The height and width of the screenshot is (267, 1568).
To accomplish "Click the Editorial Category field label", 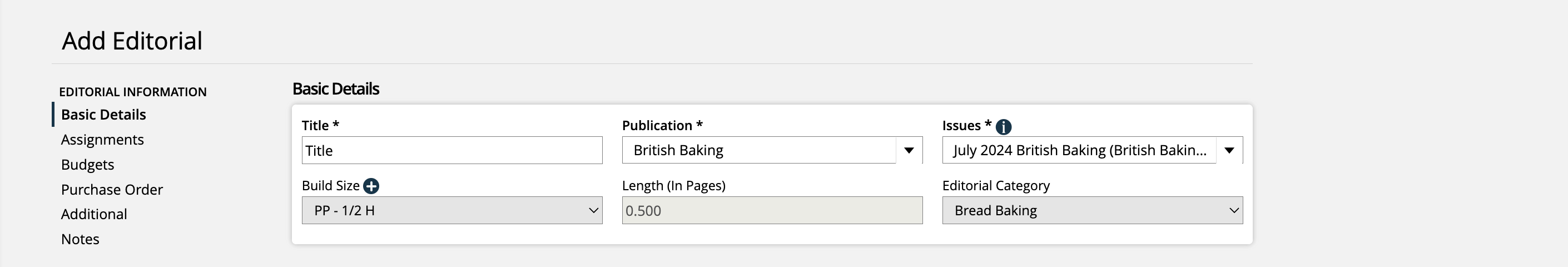I will (996, 185).
